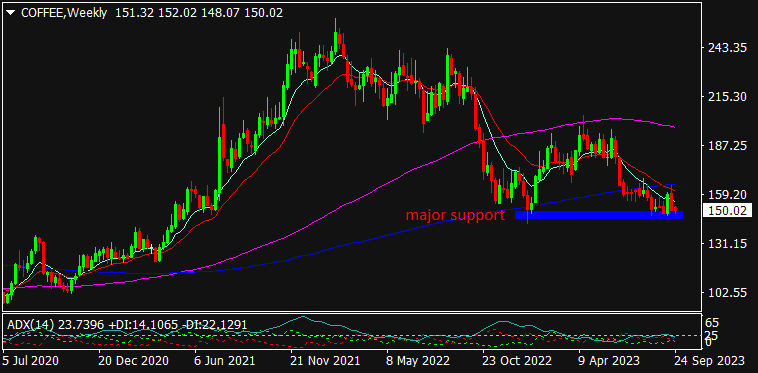Click the 131.15 price axis label
The width and height of the screenshot is (758, 373).
click(x=727, y=244)
